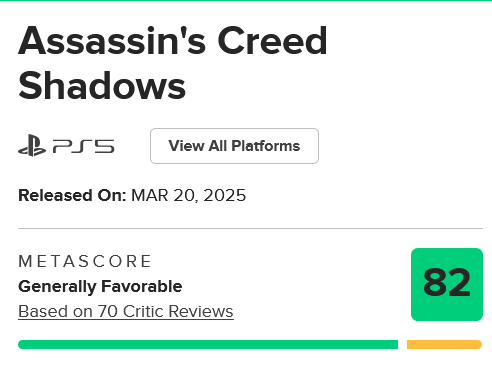Click the word Creed in the title
Screen dimensions: 492x369
[x=272, y=41]
